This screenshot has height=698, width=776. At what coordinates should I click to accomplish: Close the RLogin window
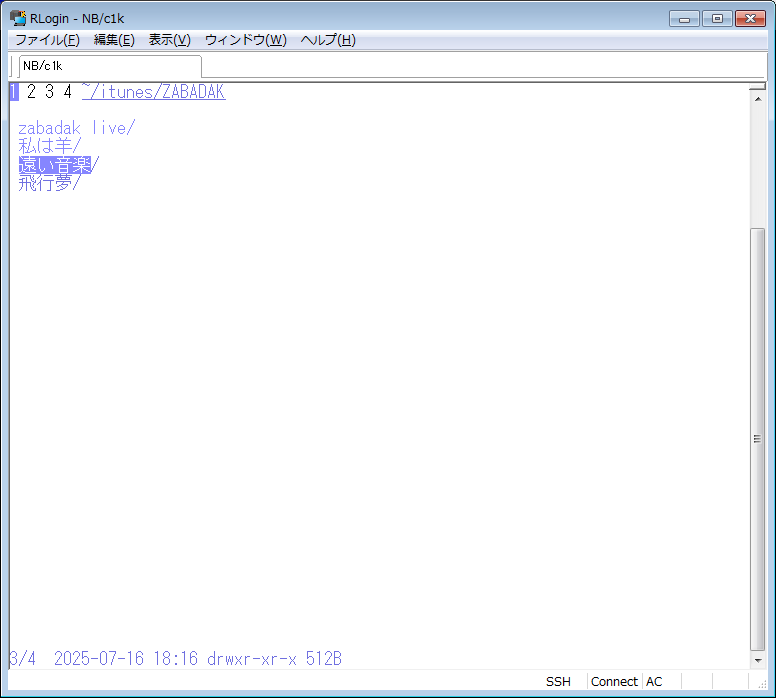click(750, 19)
